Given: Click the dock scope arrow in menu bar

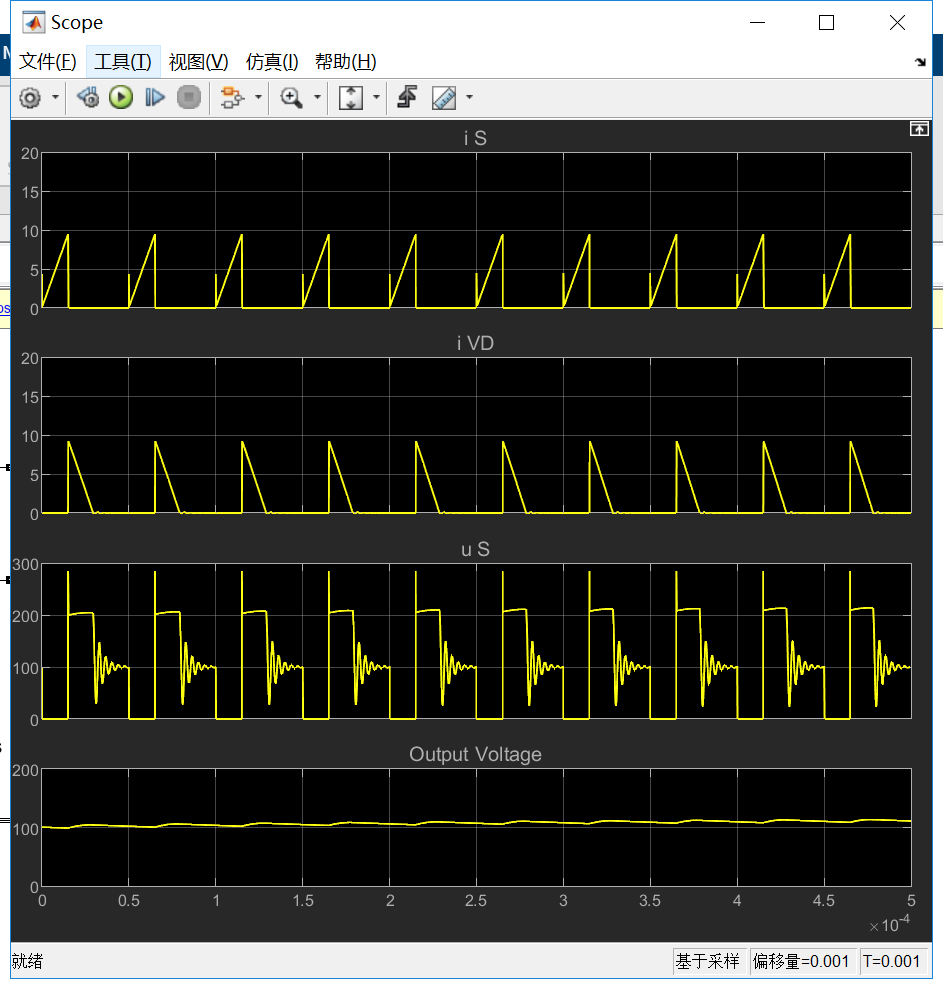Looking at the screenshot, I should (920, 62).
